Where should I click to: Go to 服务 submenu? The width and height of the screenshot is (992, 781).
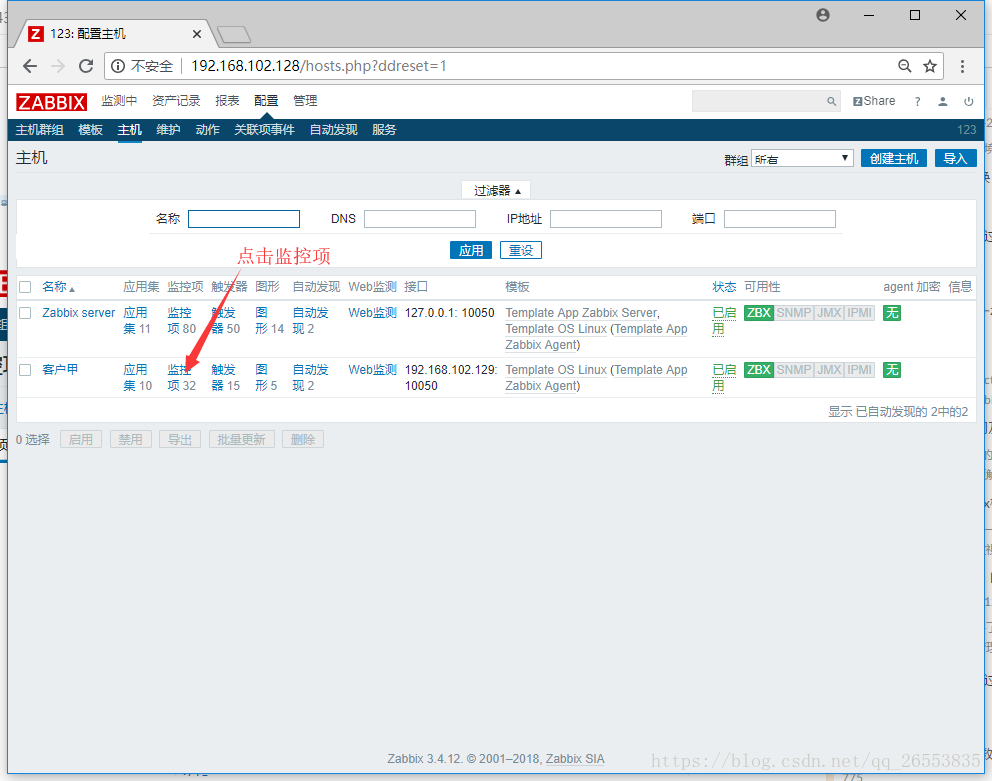point(384,130)
